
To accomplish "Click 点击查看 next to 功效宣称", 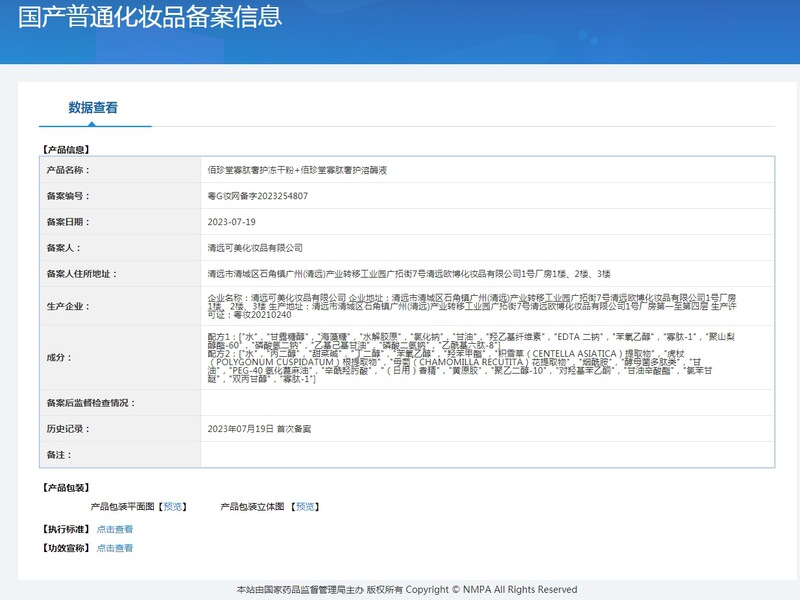I will 115,548.
